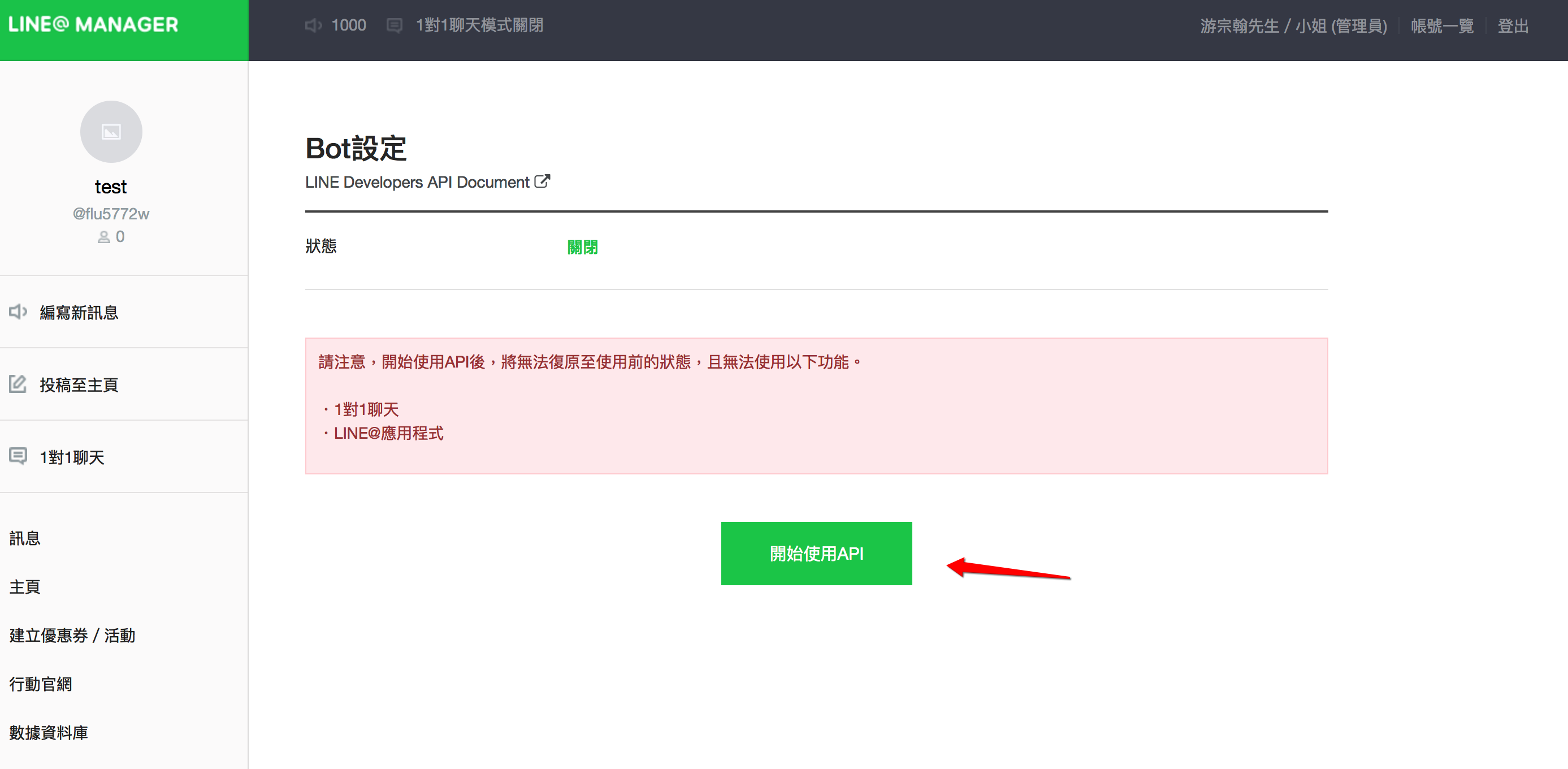Select 投稿至主頁 in the sidebar

79,385
